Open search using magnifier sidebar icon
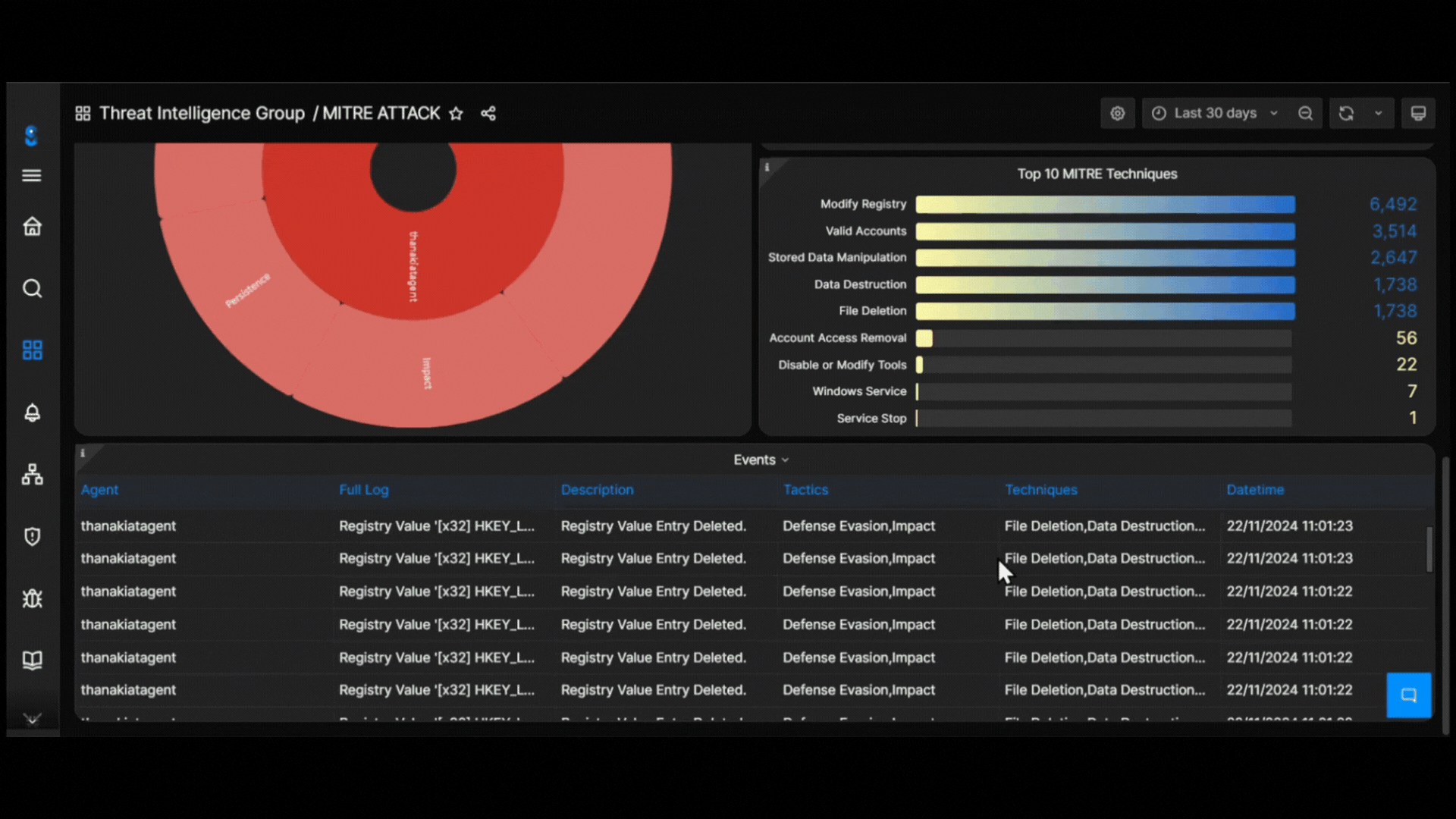Screen dimensions: 1456x819 coord(32,288)
